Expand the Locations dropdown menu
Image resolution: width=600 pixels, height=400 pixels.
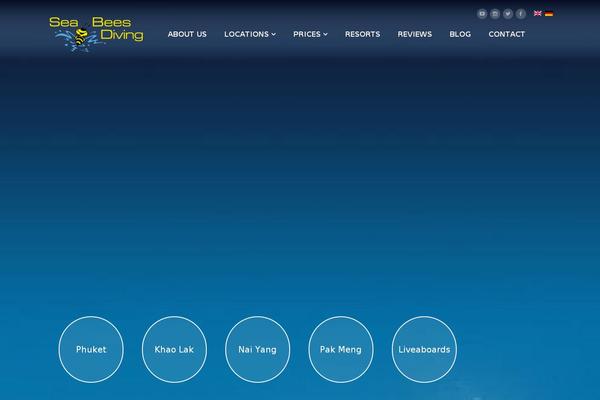coord(250,34)
